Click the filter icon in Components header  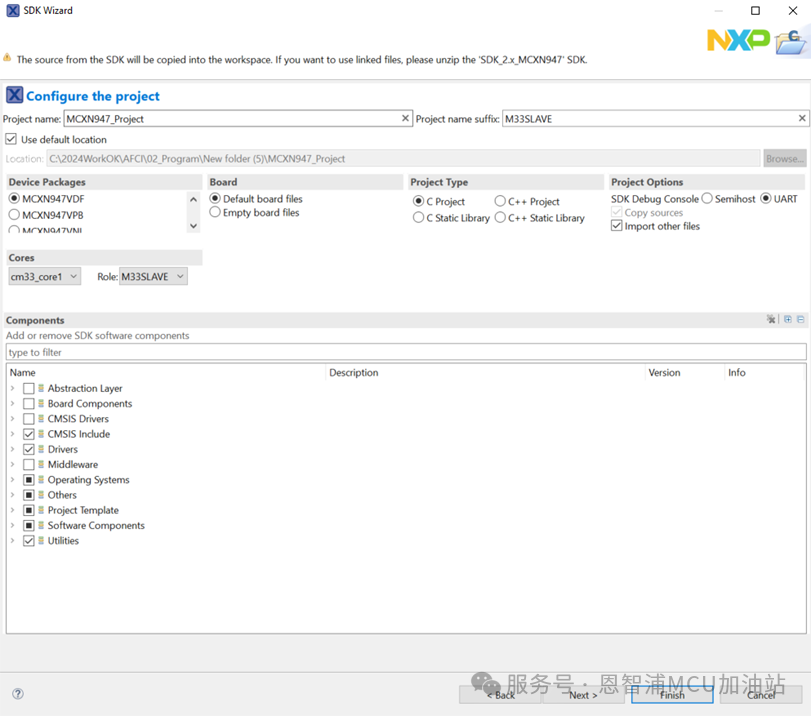pyautogui.click(x=771, y=319)
